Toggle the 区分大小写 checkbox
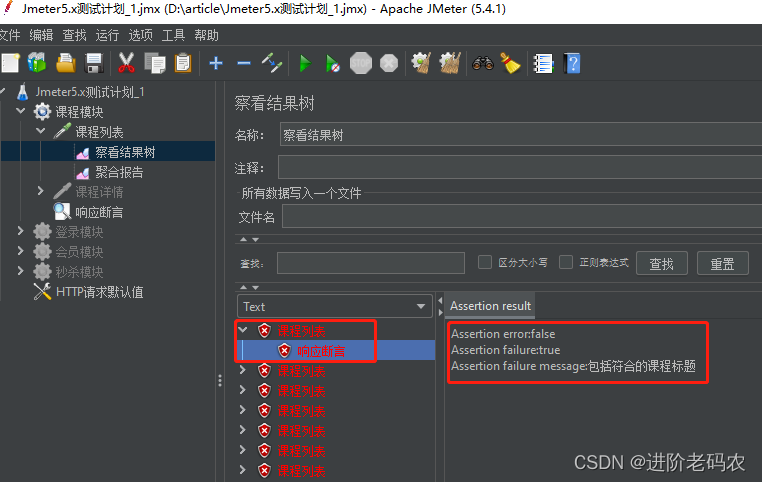This screenshot has height=482, width=762. (x=485, y=262)
